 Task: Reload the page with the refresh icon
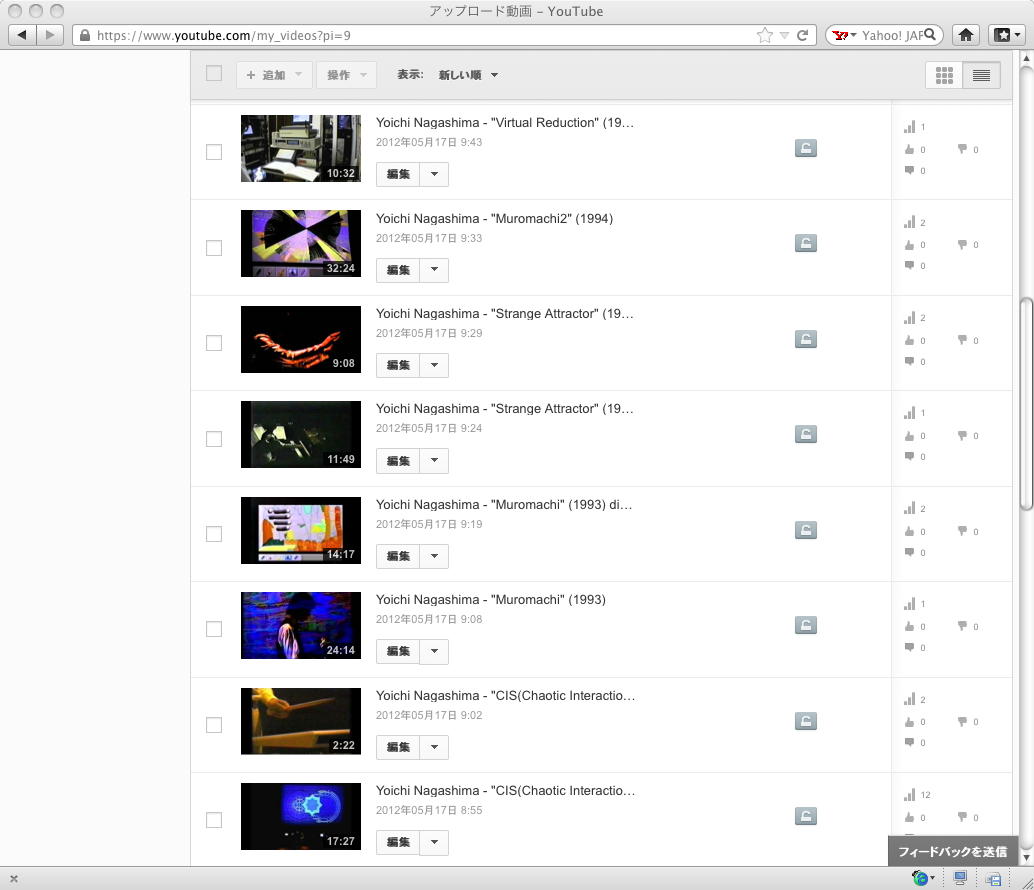pos(803,35)
